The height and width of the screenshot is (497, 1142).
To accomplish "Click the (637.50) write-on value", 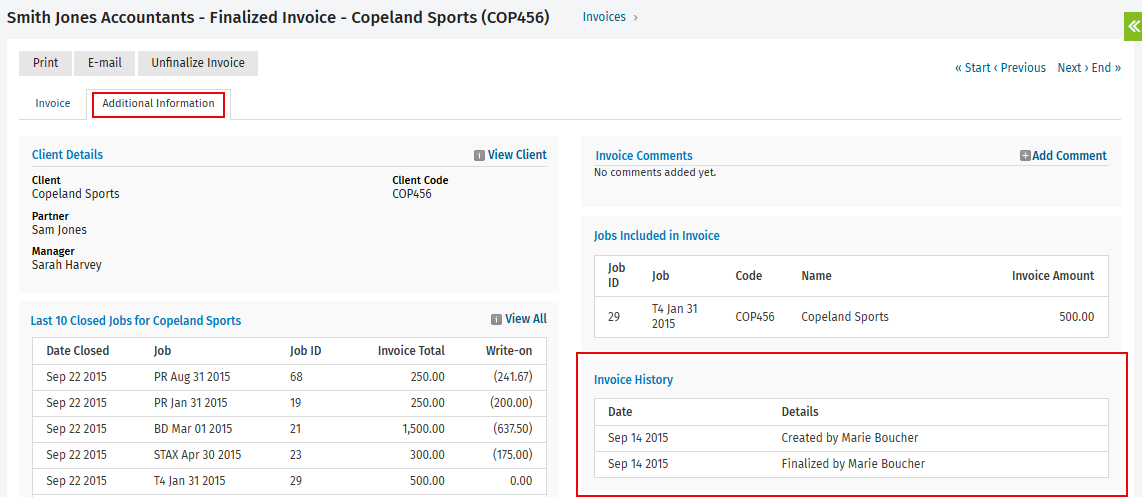I will (513, 428).
